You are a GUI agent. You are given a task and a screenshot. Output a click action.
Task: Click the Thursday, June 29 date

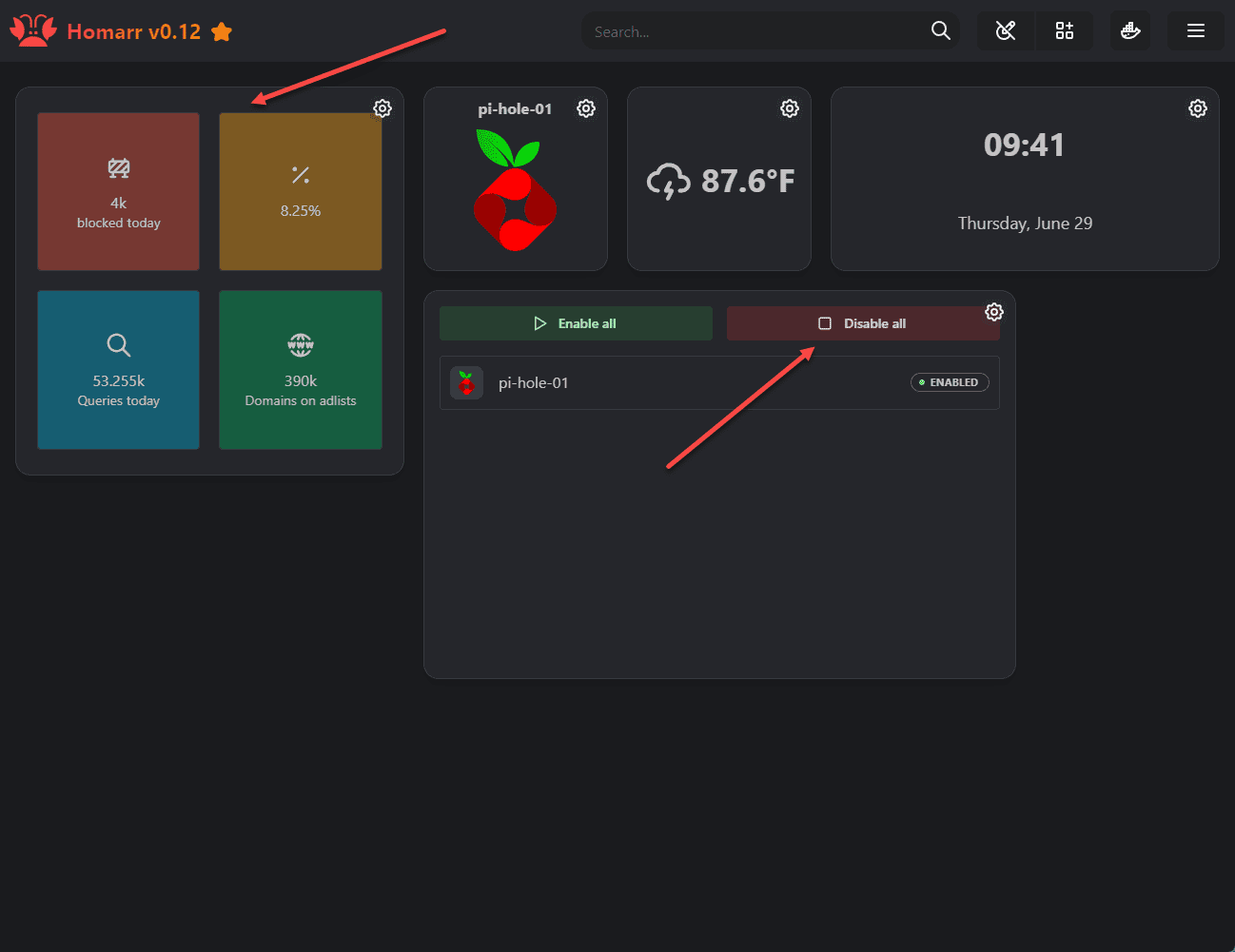tap(1025, 223)
